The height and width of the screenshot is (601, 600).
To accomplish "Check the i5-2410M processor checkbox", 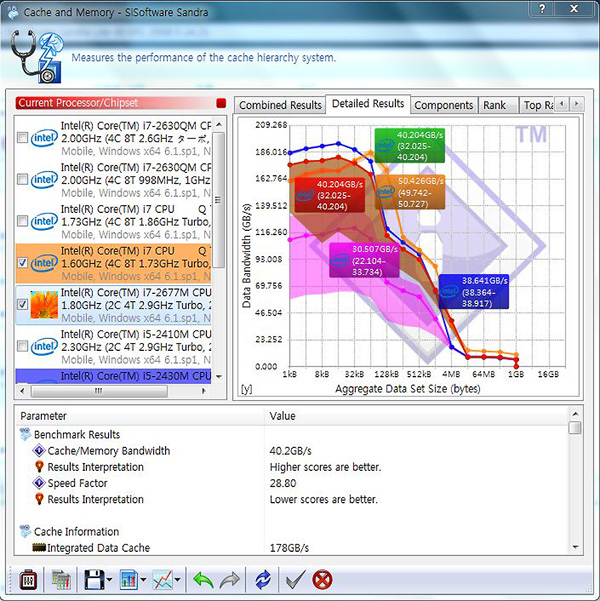I will (x=23, y=346).
